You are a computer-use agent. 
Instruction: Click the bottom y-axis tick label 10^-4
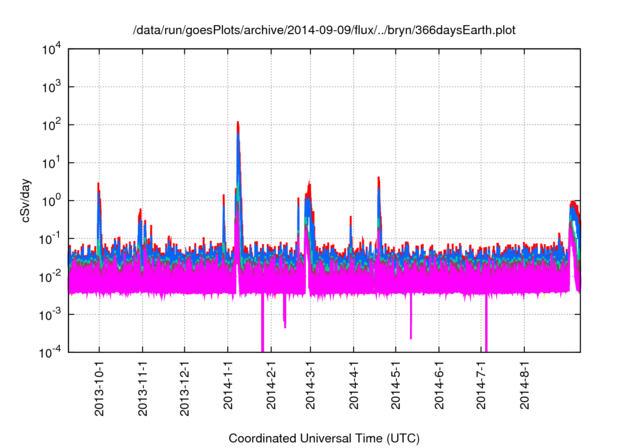click(x=52, y=352)
